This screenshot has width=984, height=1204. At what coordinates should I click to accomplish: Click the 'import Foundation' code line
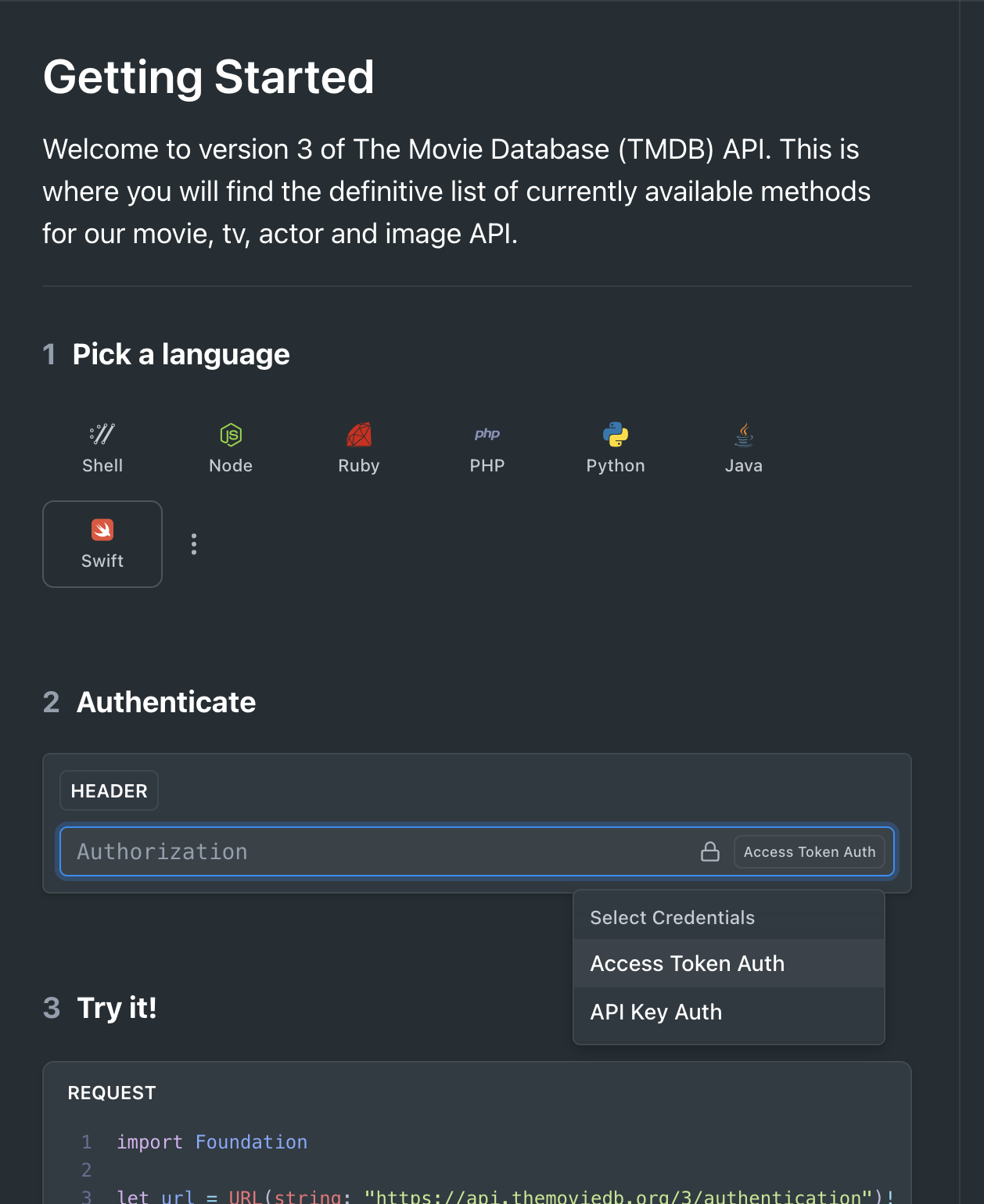(212, 1142)
